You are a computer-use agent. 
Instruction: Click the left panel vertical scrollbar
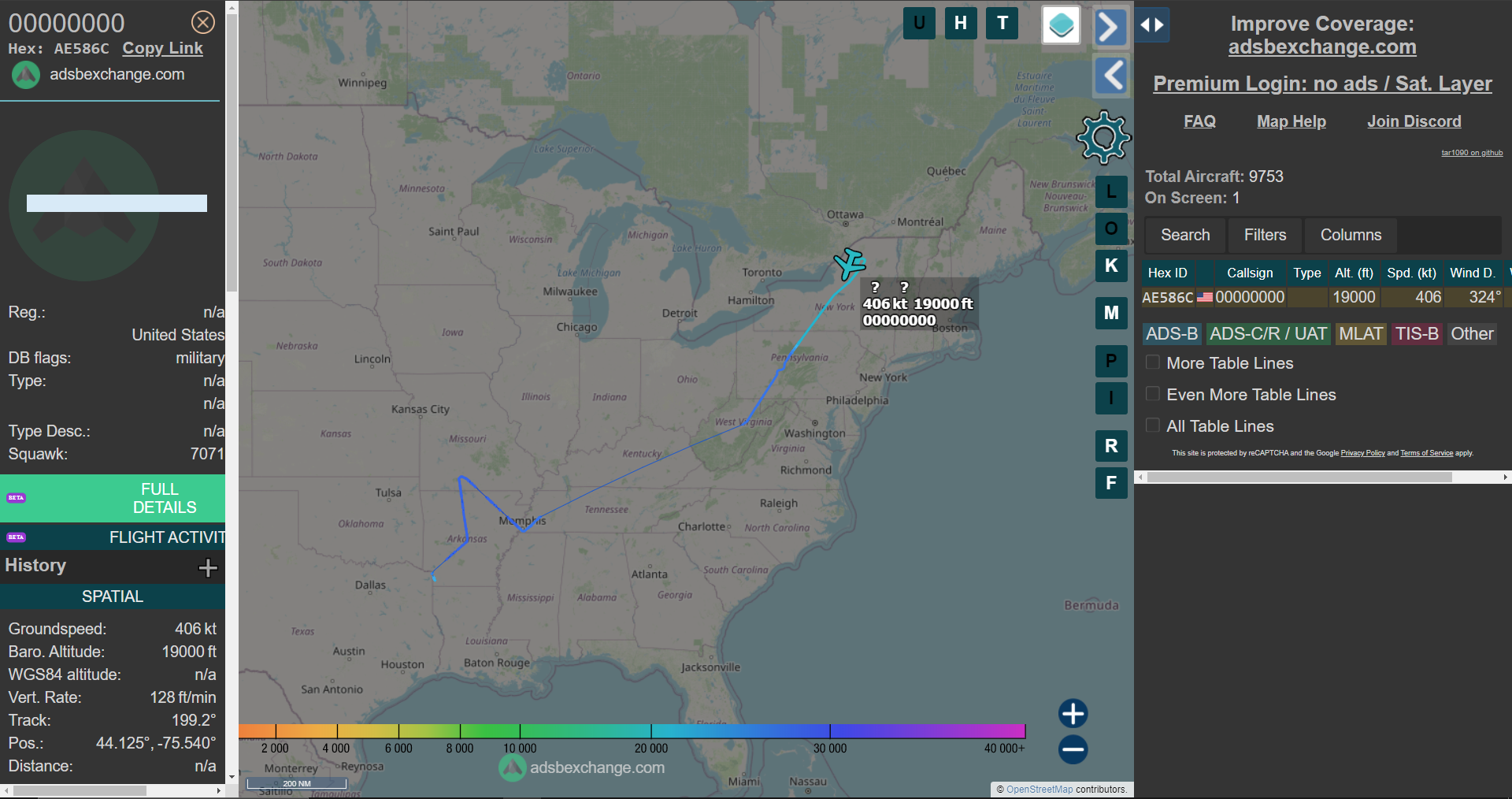tap(232, 152)
